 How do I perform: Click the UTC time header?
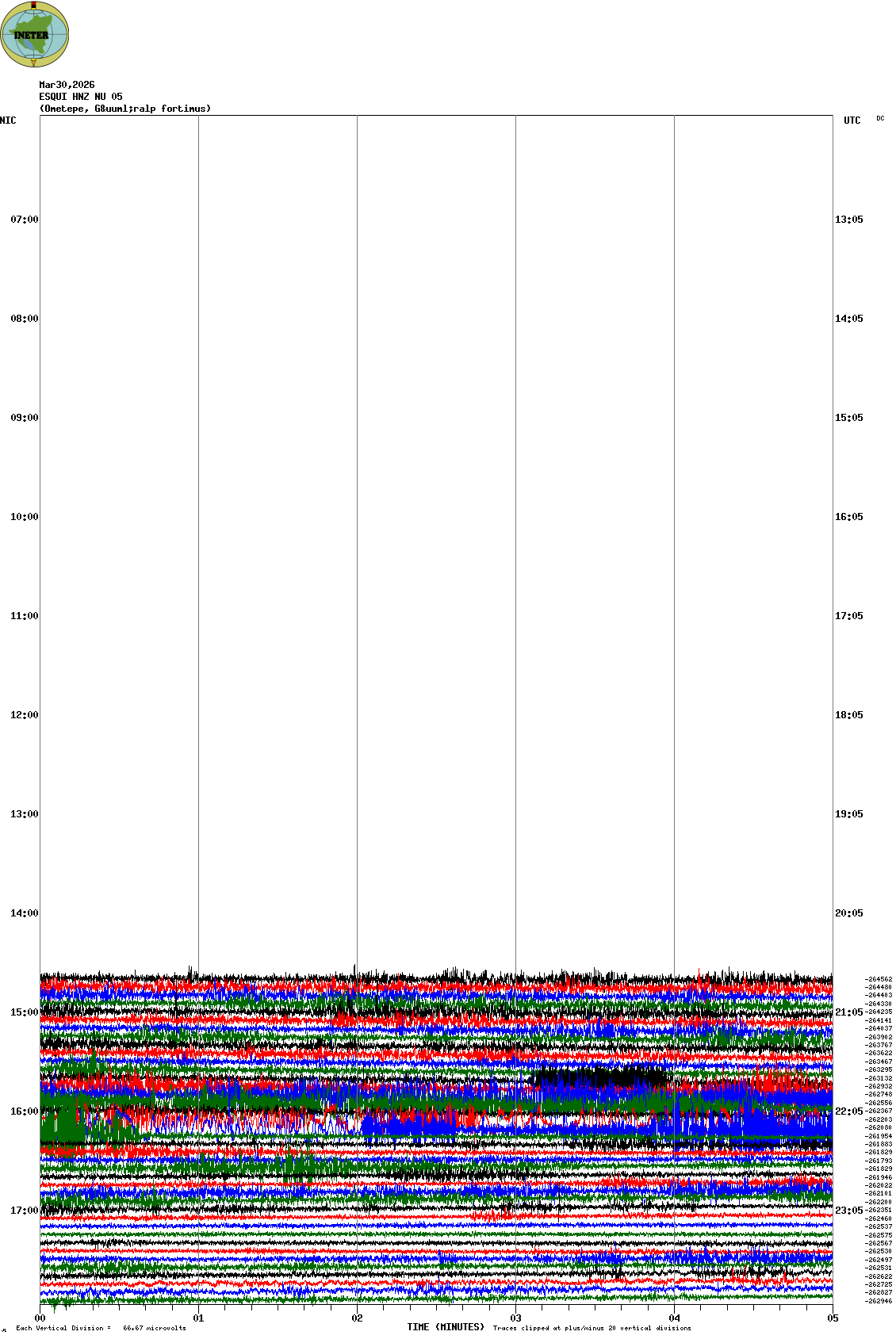pos(852,121)
